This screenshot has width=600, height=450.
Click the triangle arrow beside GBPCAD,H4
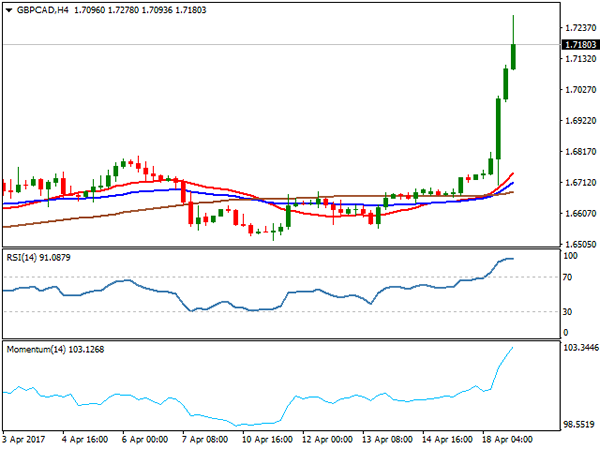[x=9, y=10]
